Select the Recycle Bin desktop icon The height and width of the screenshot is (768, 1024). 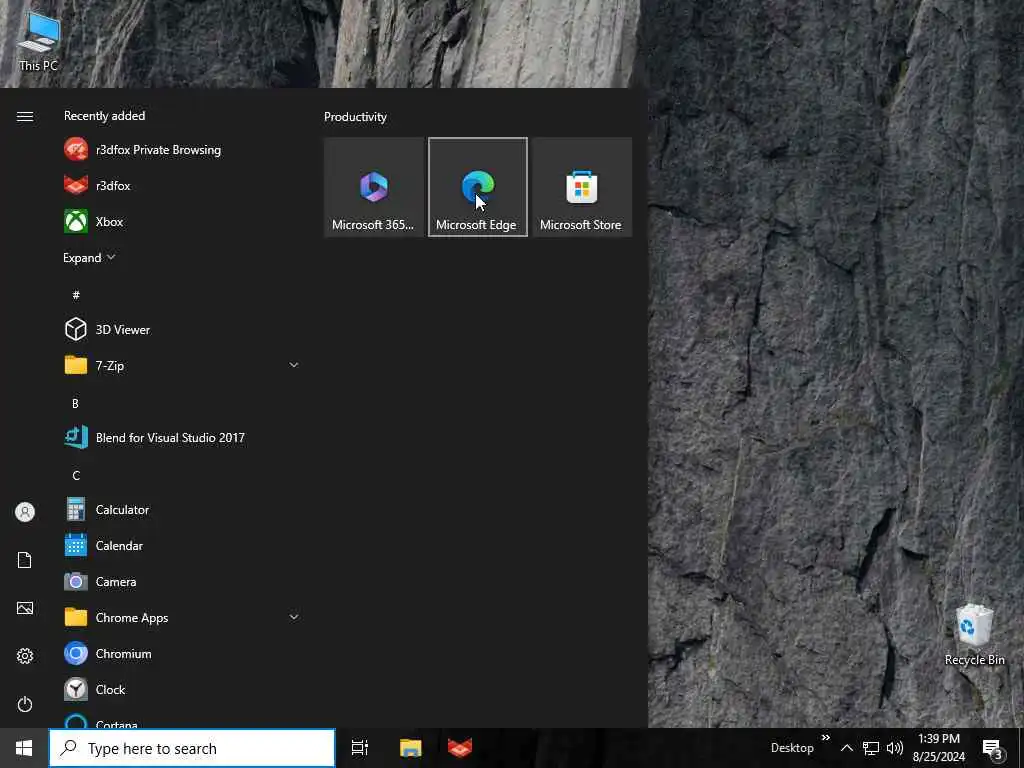tap(974, 635)
